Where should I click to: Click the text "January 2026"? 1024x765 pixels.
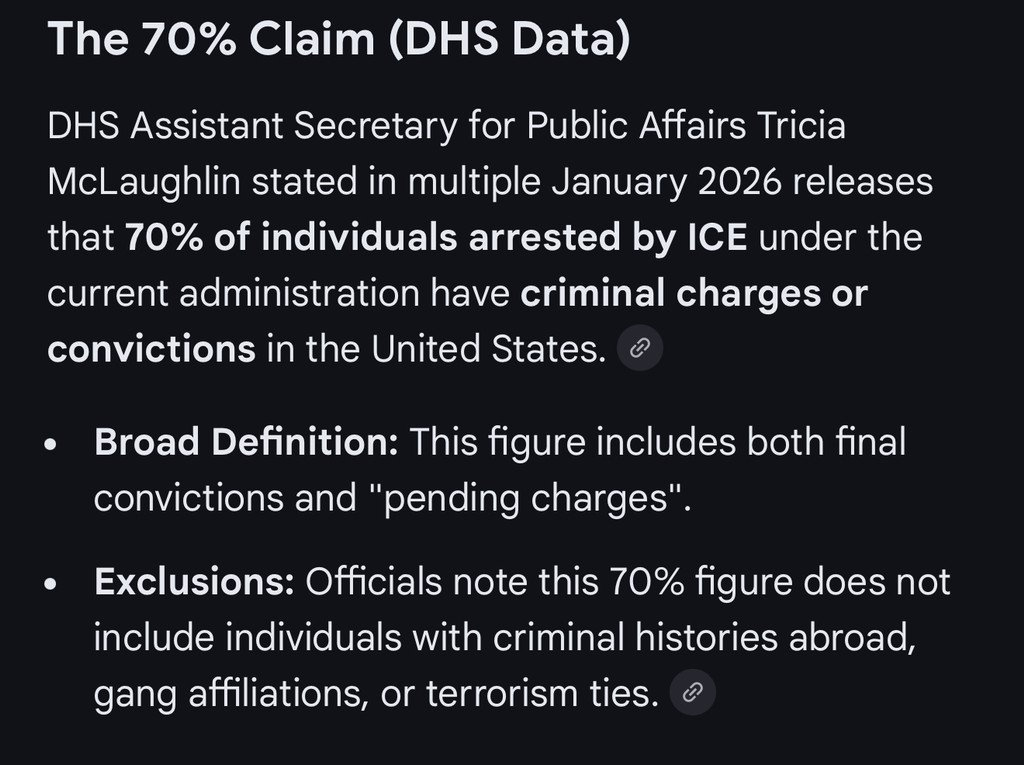(x=641, y=183)
